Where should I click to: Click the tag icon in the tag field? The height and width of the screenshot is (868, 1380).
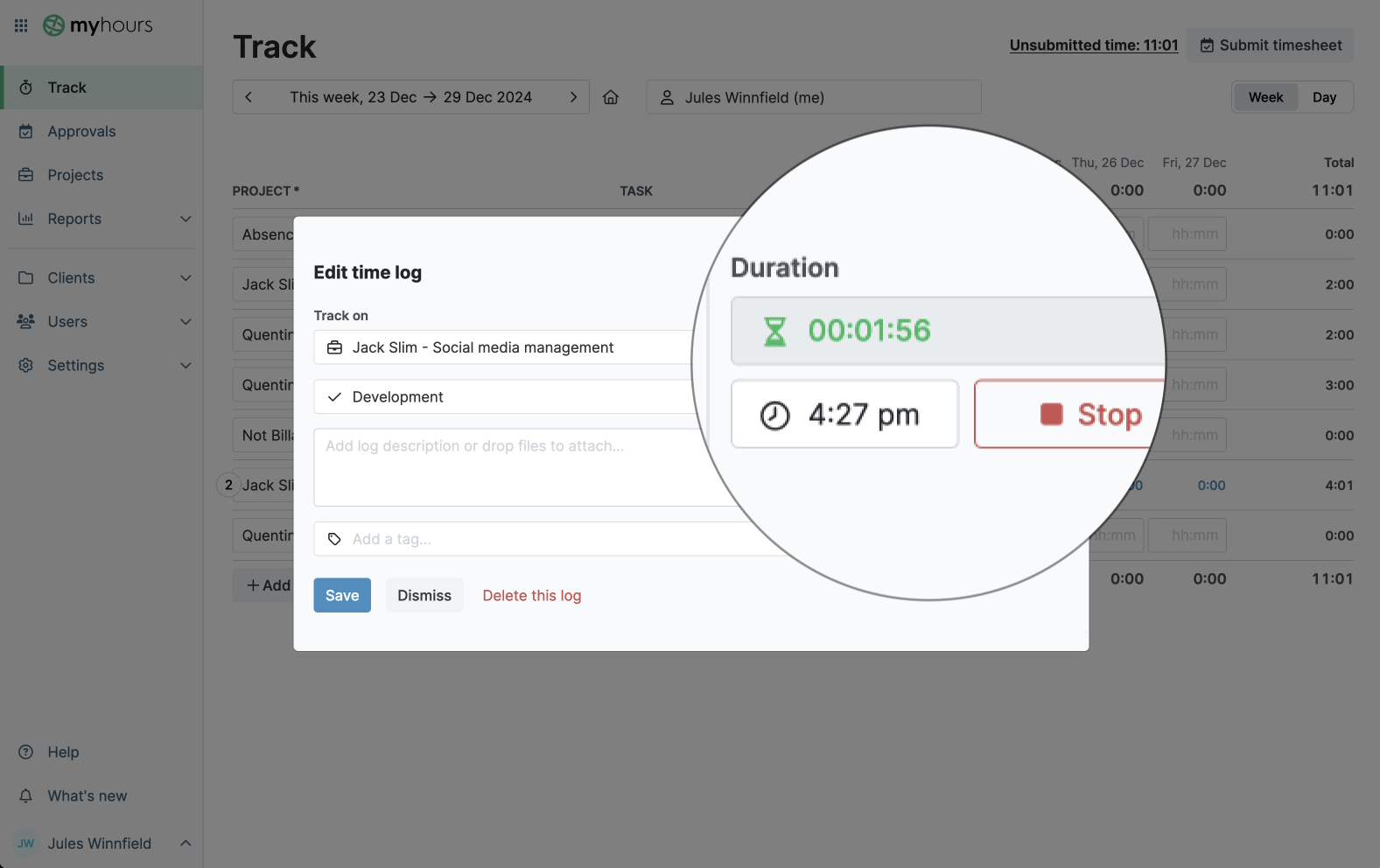tap(334, 539)
